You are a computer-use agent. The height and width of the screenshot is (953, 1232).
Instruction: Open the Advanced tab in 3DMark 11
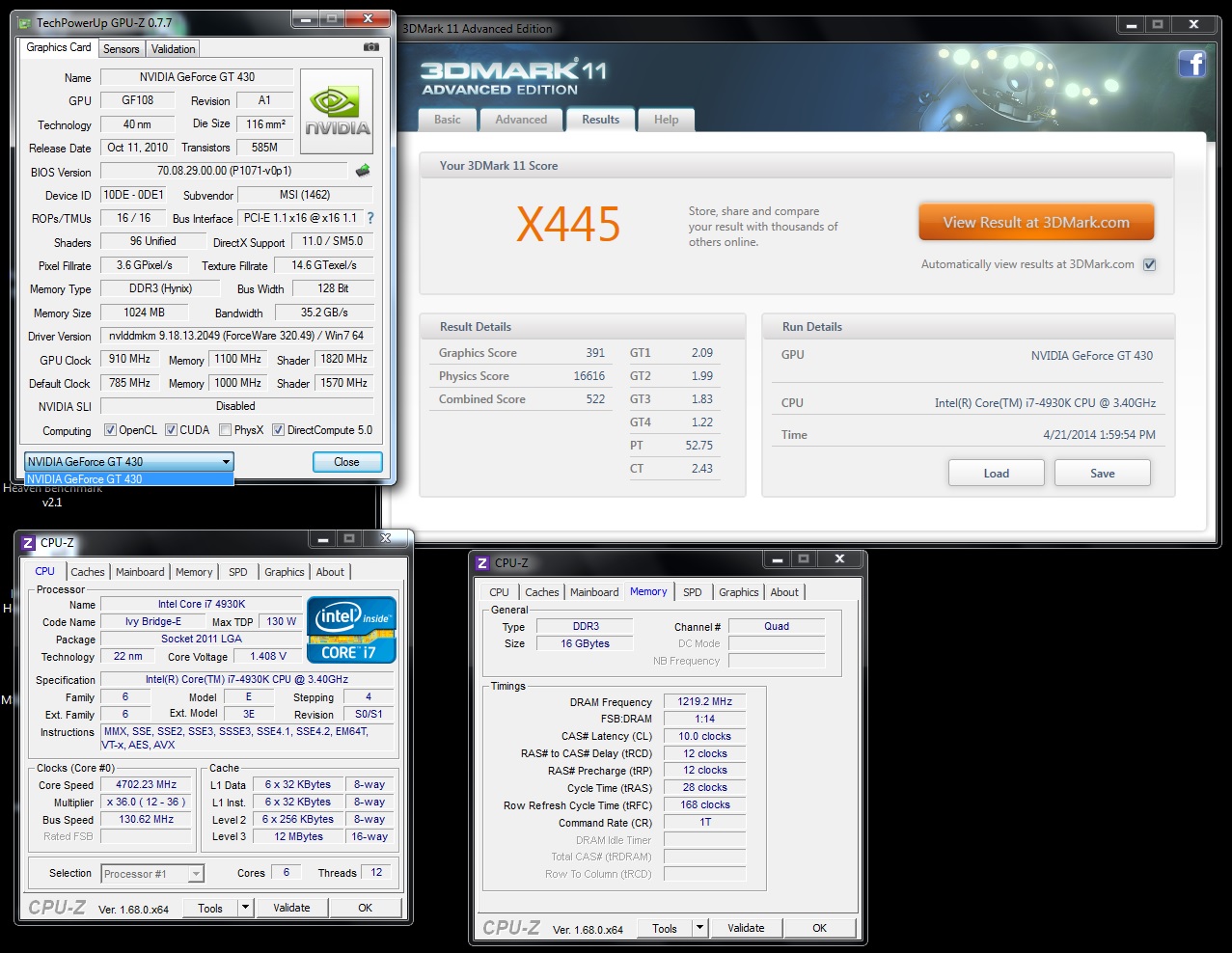[x=521, y=120]
